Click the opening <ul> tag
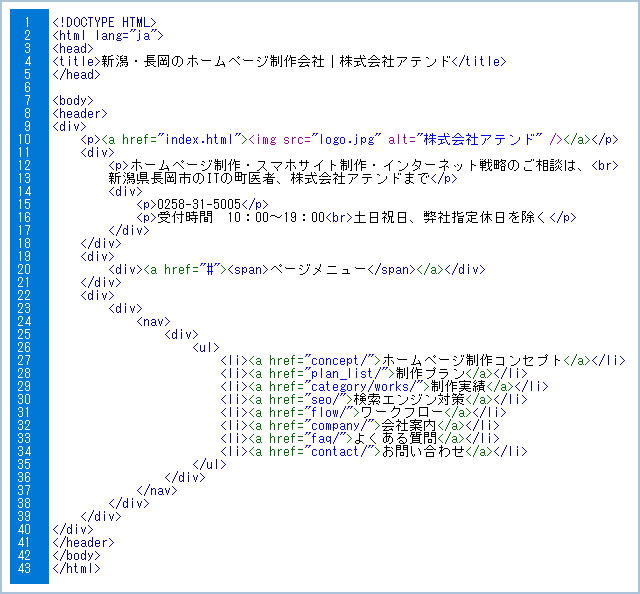The height and width of the screenshot is (594, 640). [206, 347]
